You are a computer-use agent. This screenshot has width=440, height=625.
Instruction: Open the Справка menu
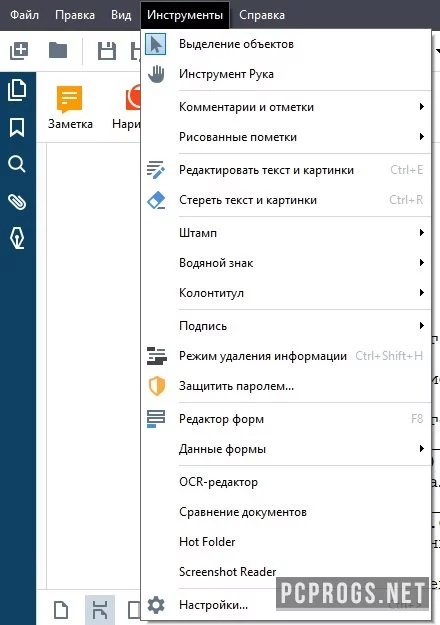click(262, 15)
